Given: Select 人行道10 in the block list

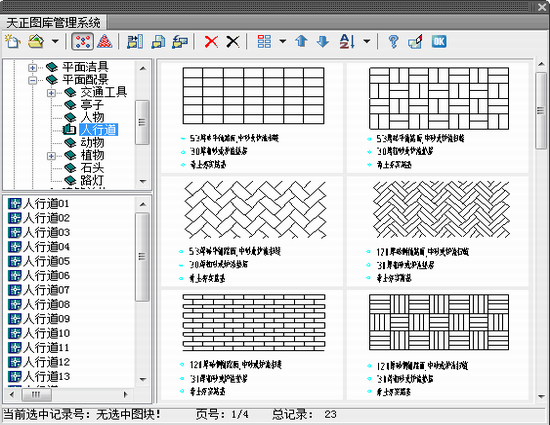Looking at the screenshot, I should point(46,333).
